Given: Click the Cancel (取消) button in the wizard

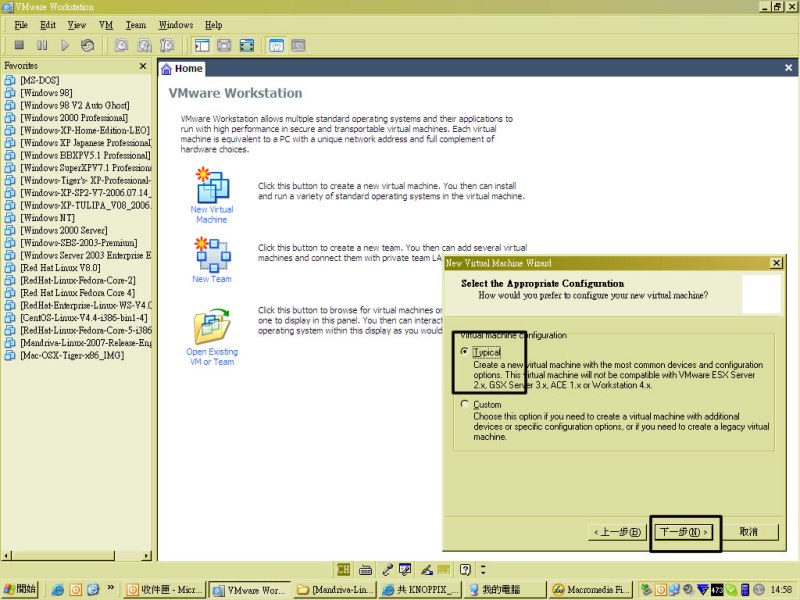Looking at the screenshot, I should coord(749,532).
